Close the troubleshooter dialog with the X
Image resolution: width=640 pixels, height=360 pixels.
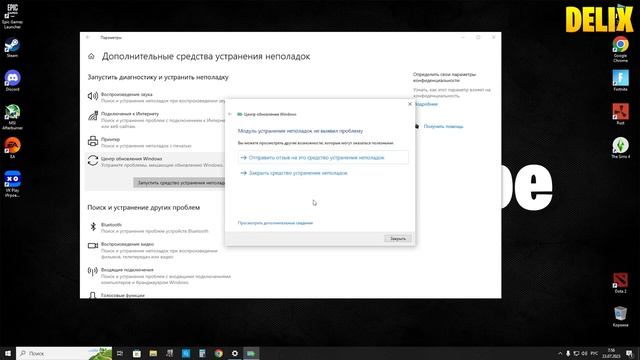pos(410,104)
